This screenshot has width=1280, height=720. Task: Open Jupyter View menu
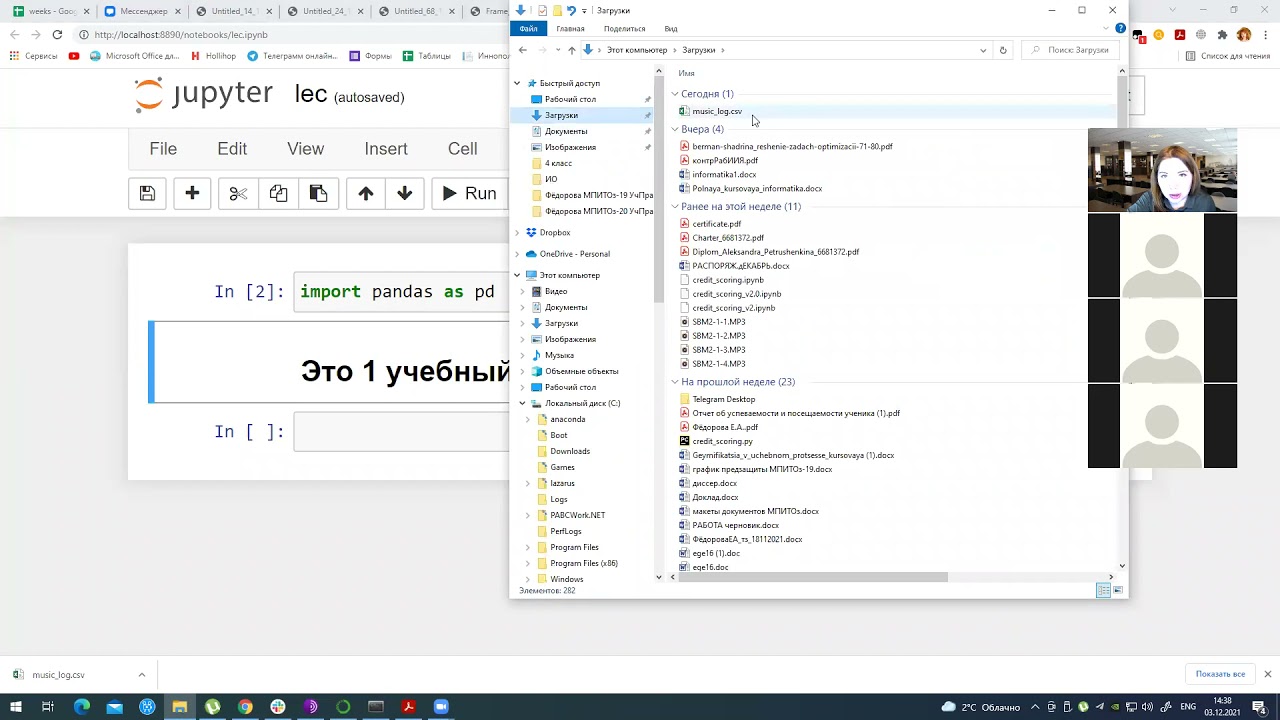(305, 148)
